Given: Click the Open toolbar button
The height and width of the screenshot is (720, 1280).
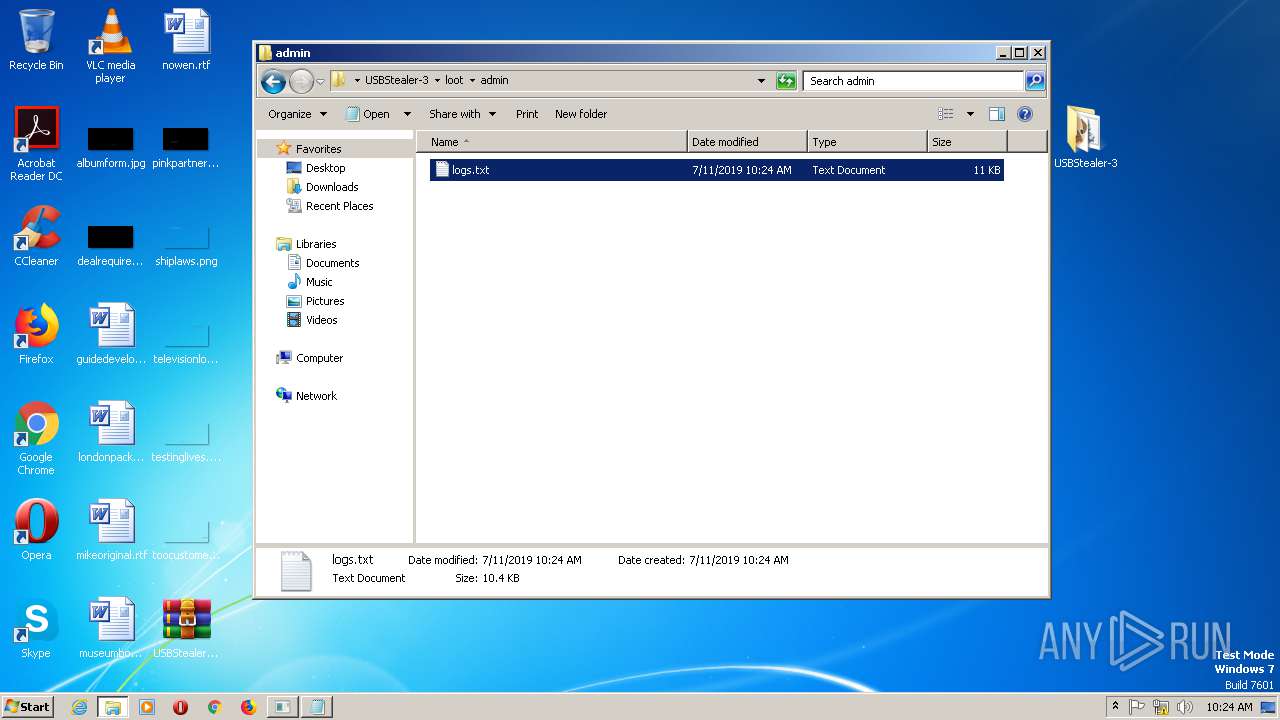Looking at the screenshot, I should click(x=368, y=114).
